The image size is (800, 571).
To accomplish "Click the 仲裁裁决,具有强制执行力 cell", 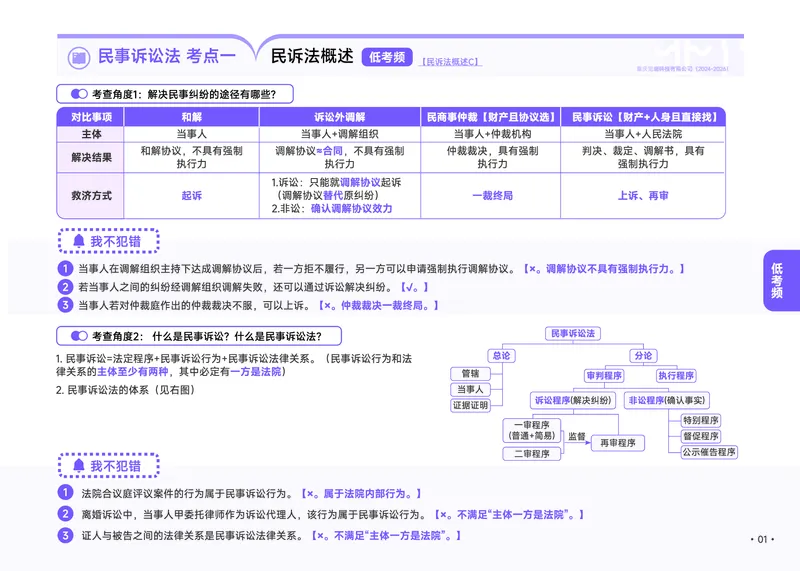I will pos(492,157).
